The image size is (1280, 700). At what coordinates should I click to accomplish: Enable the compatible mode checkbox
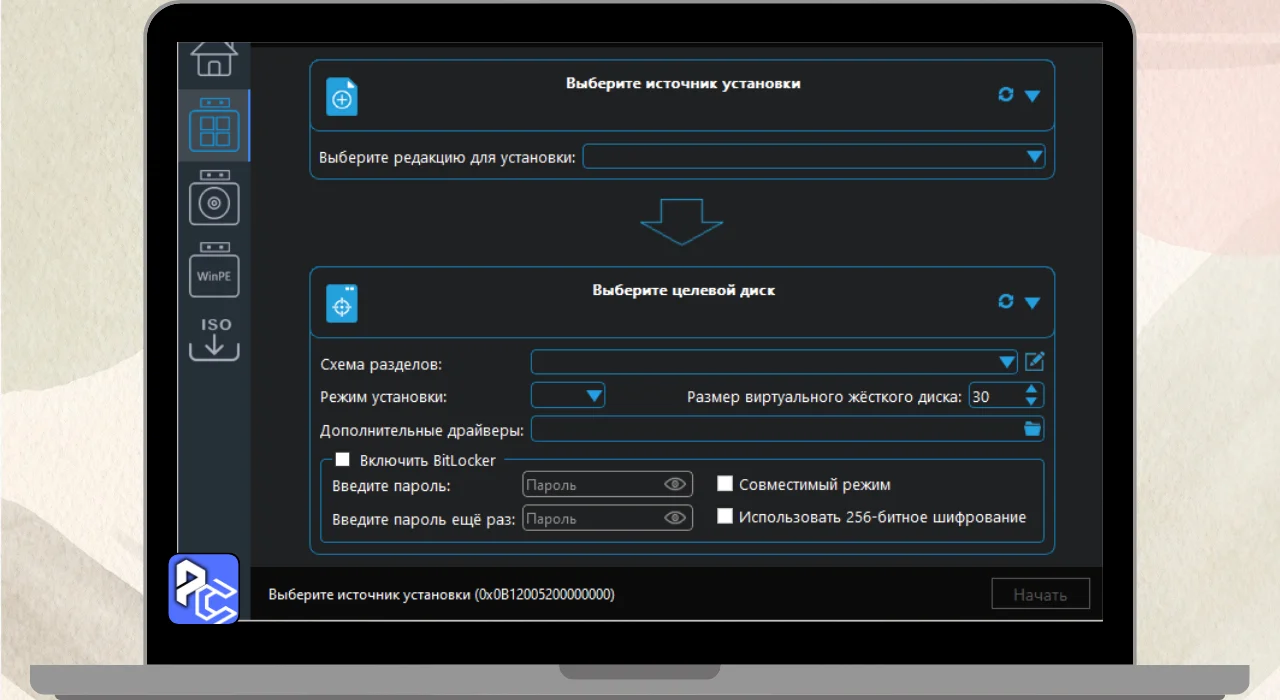click(x=726, y=484)
